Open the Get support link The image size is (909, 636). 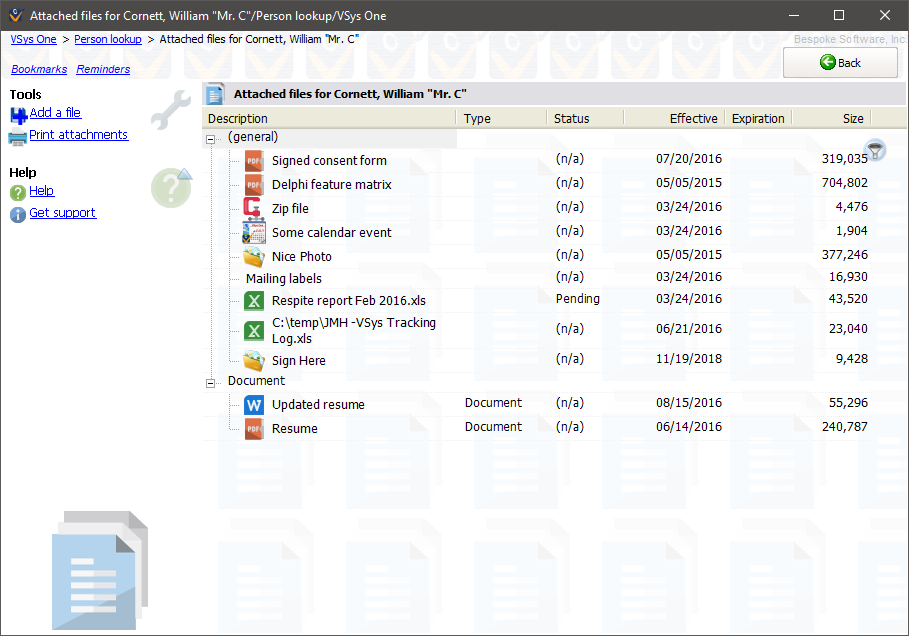point(62,213)
